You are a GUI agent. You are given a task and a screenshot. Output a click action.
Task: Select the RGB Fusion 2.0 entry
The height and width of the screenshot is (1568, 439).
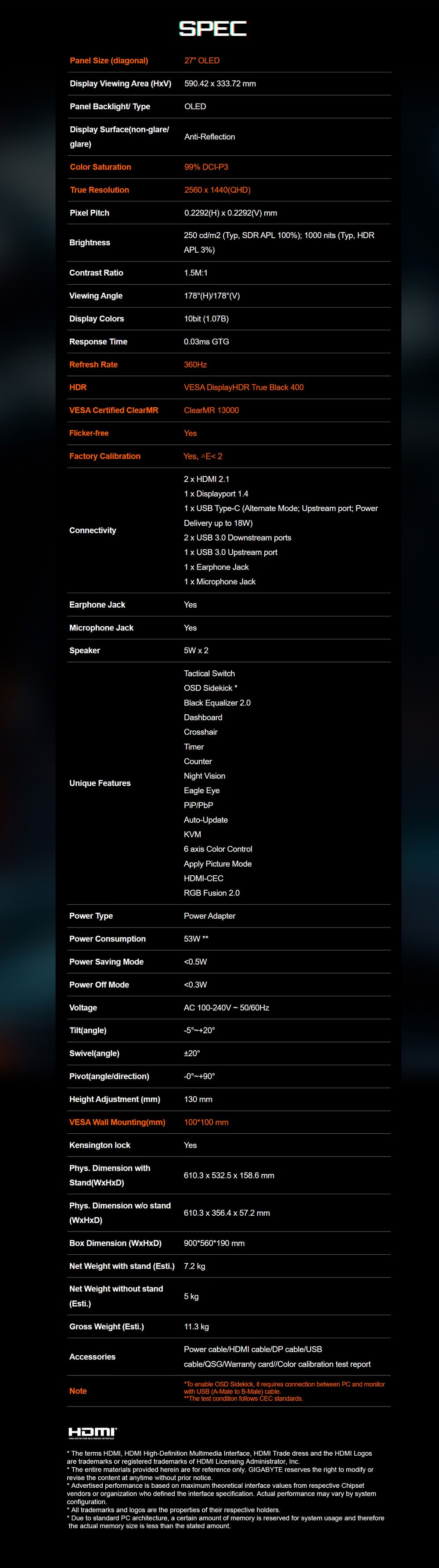coord(211,893)
